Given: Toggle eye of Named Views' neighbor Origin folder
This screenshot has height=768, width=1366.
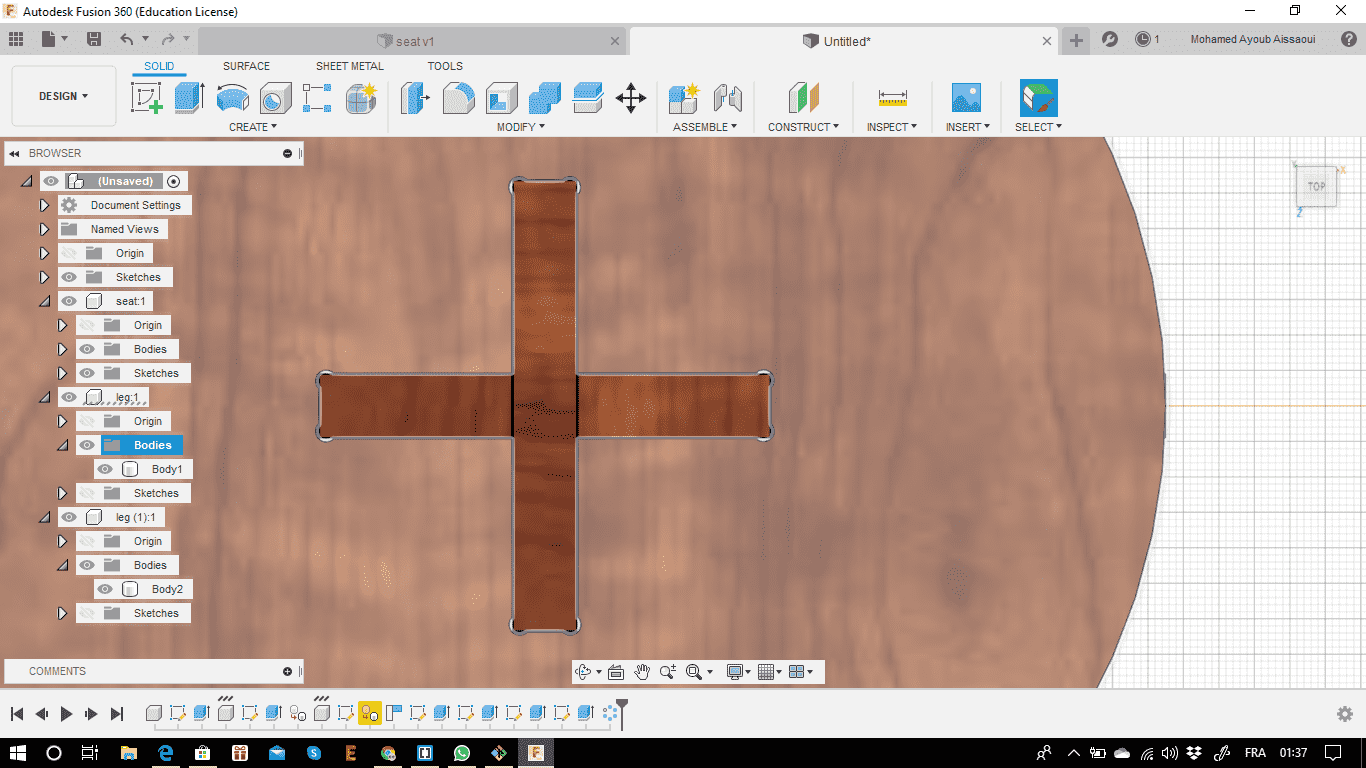Looking at the screenshot, I should point(69,253).
